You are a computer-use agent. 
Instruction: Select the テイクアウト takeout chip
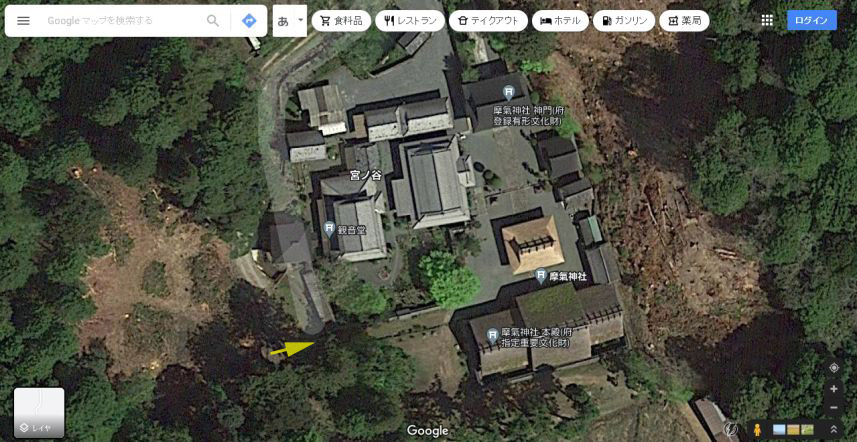point(488,21)
